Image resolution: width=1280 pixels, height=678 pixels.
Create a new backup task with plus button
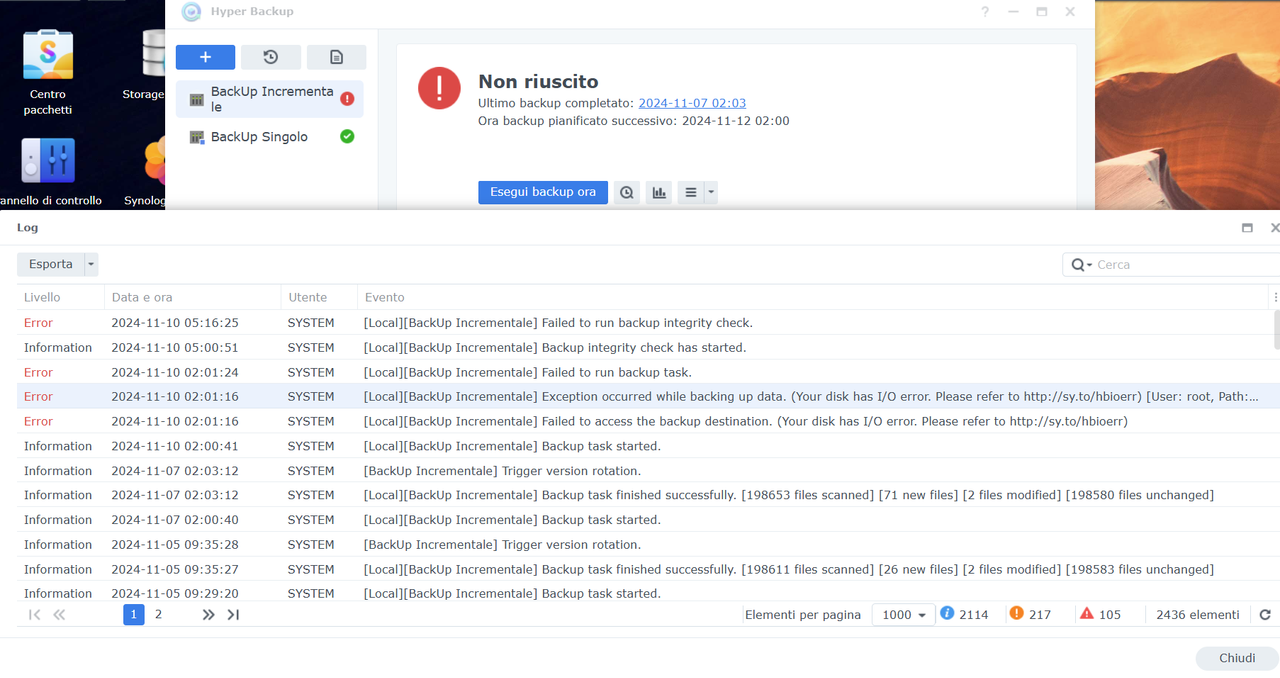[205, 57]
